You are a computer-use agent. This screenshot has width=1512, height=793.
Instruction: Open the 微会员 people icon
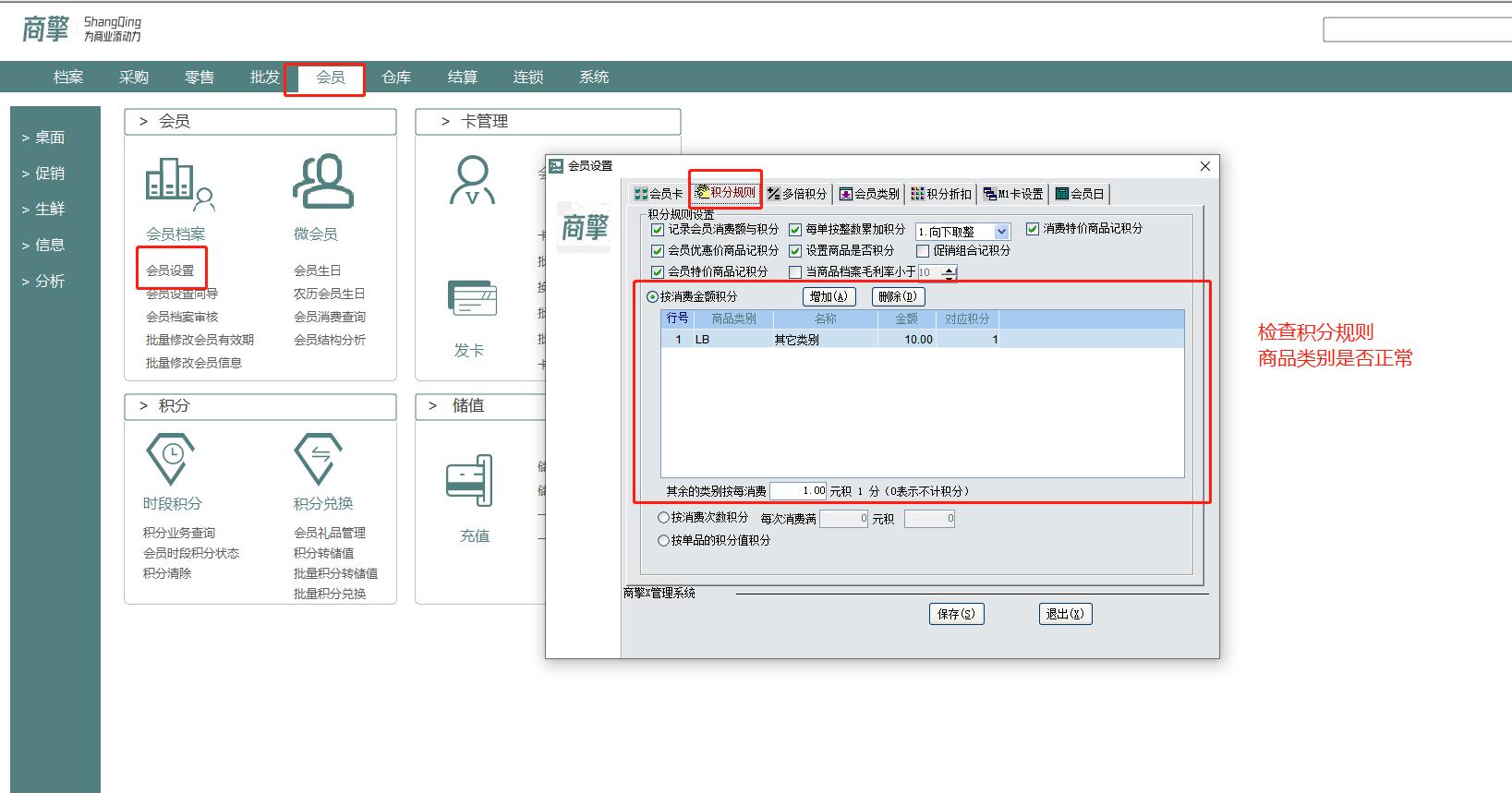pos(323,181)
